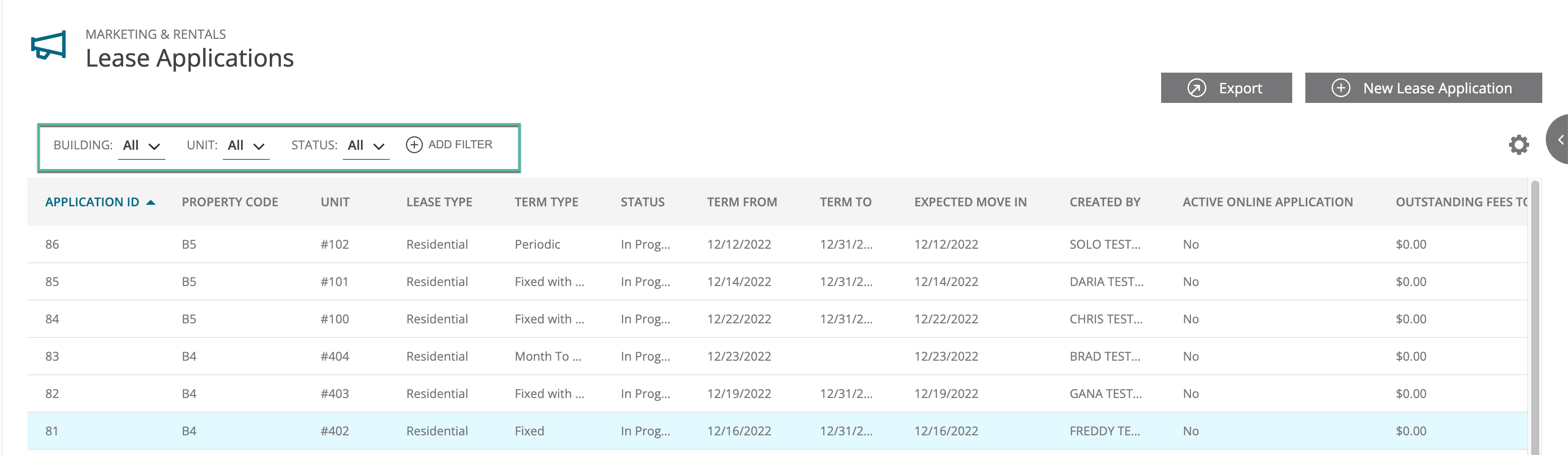Sort by Application ID column header
1568x455 pixels.
coord(93,202)
